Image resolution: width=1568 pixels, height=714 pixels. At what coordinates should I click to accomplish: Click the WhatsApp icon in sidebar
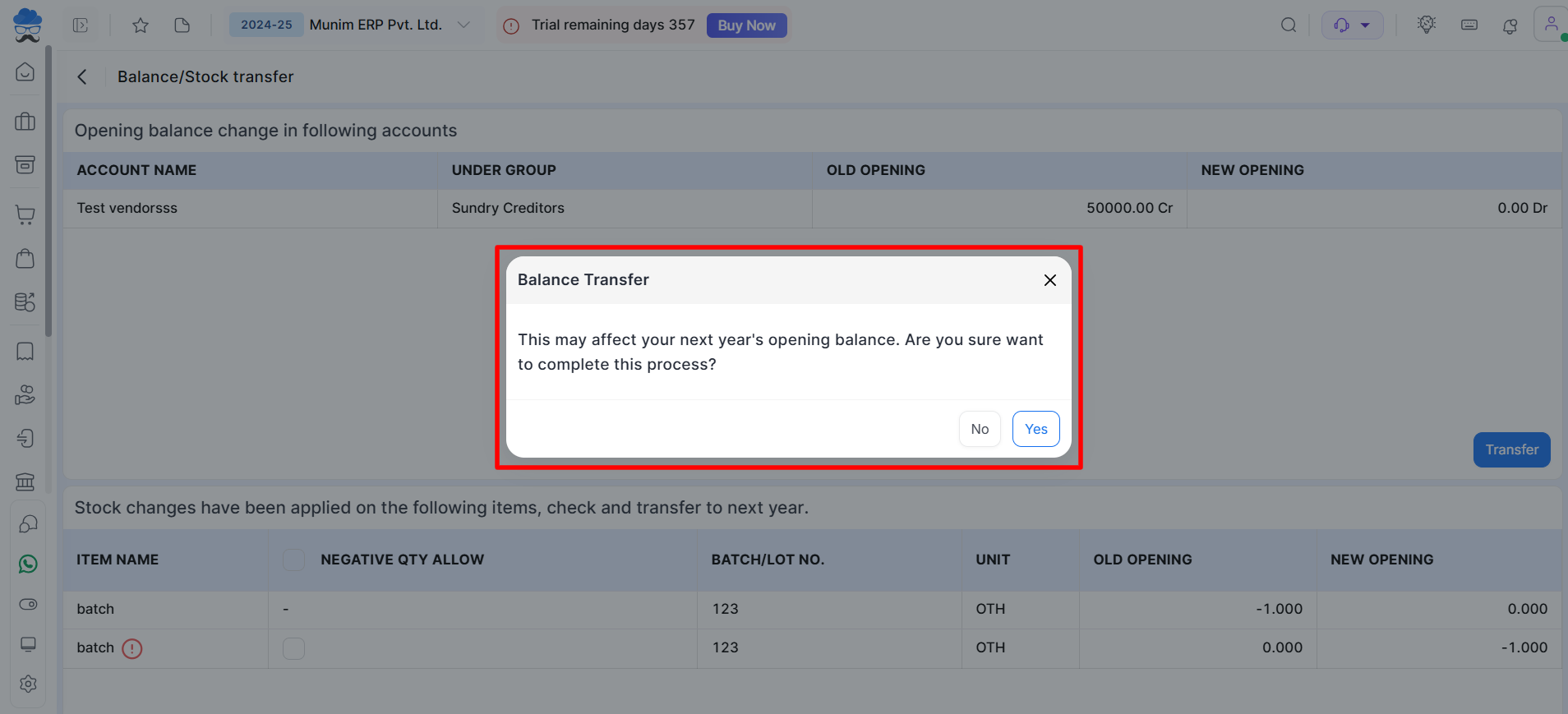pyautogui.click(x=28, y=564)
